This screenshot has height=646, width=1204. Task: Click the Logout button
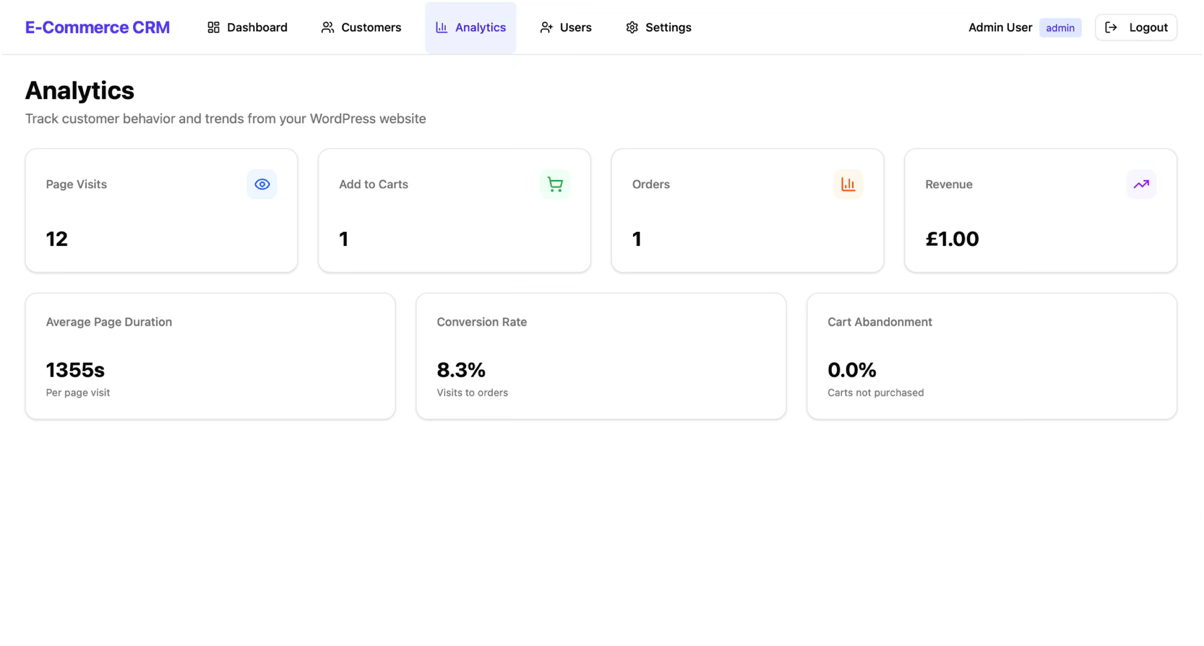coord(1136,27)
